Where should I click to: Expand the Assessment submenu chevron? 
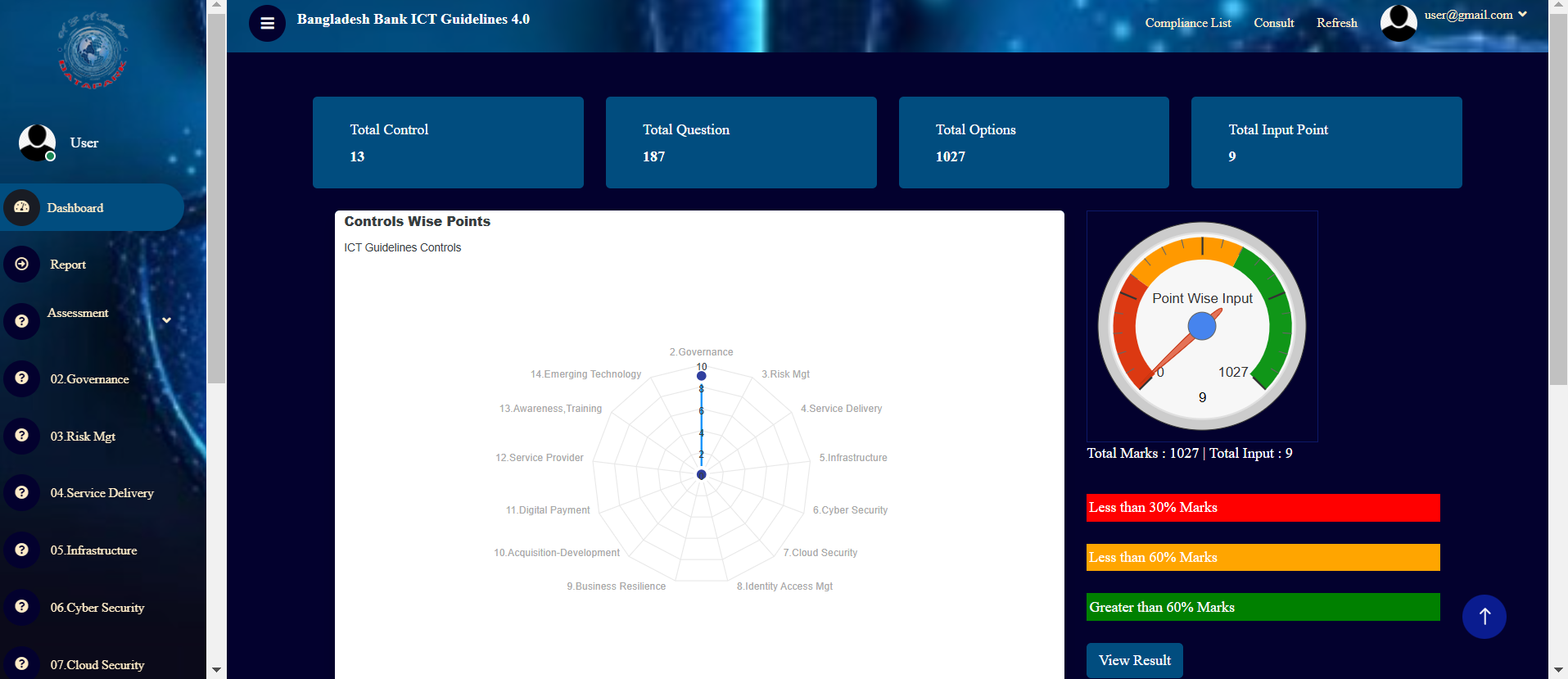pyautogui.click(x=166, y=320)
